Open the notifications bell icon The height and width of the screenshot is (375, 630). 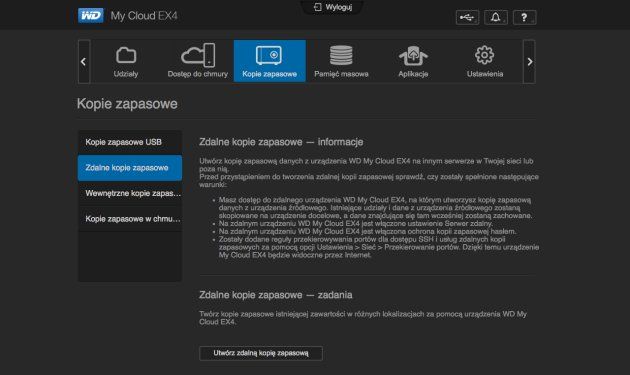[x=496, y=17]
